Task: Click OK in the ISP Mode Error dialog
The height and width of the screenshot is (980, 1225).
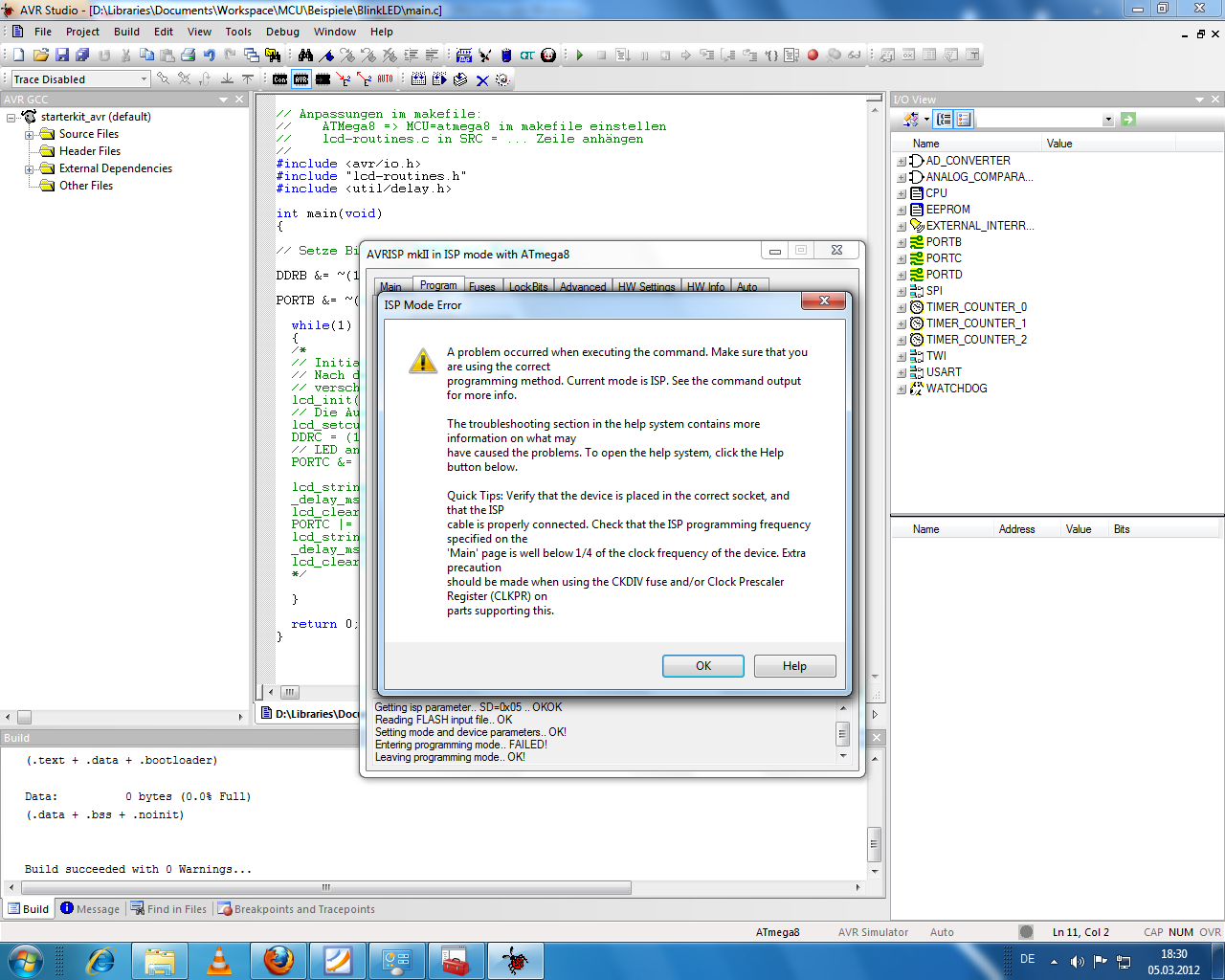Action: [703, 666]
